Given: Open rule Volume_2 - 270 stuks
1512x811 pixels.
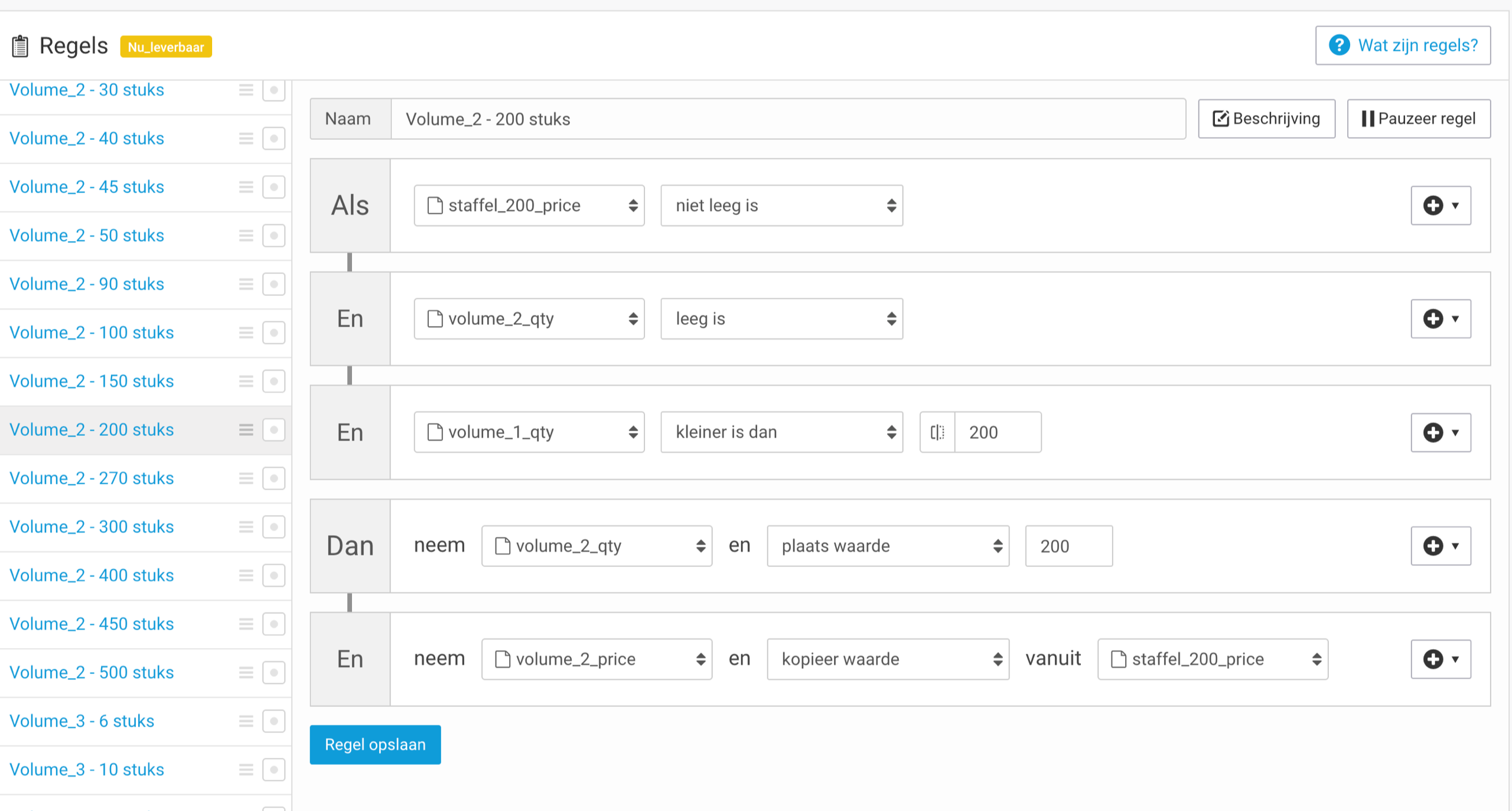Looking at the screenshot, I should [92, 478].
